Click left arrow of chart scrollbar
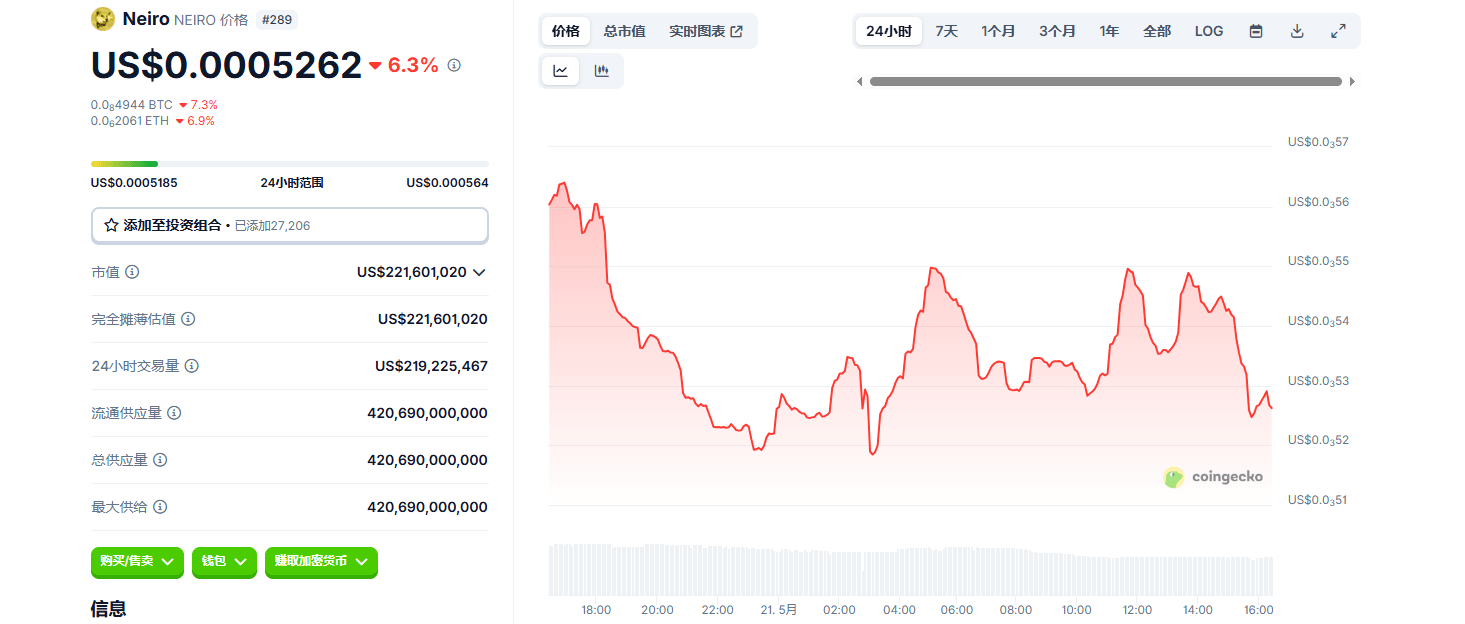1465x624 pixels. coord(859,82)
